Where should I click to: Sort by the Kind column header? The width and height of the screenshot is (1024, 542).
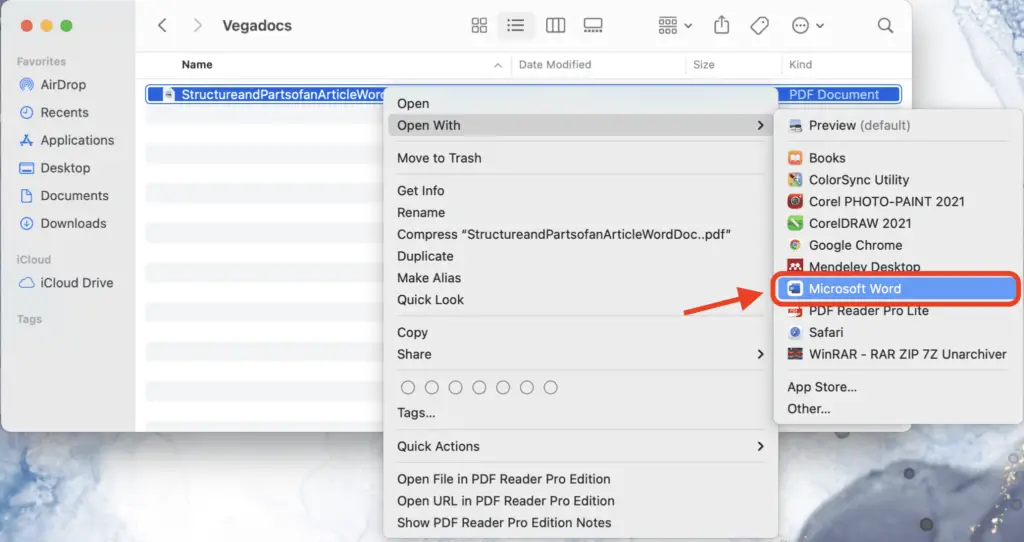pos(800,65)
